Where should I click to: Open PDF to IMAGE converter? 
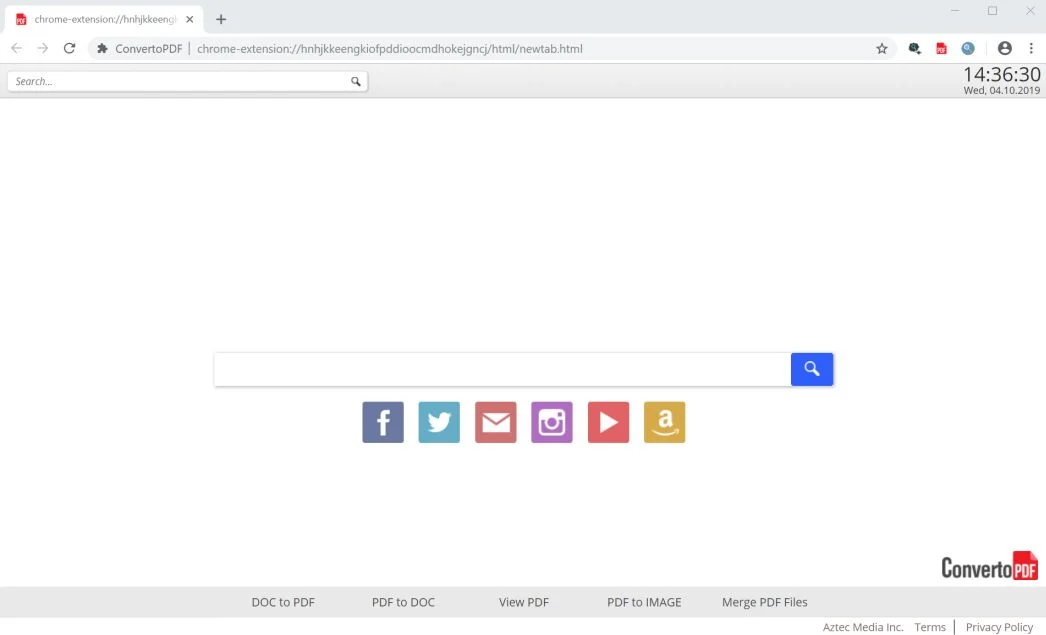coord(644,602)
